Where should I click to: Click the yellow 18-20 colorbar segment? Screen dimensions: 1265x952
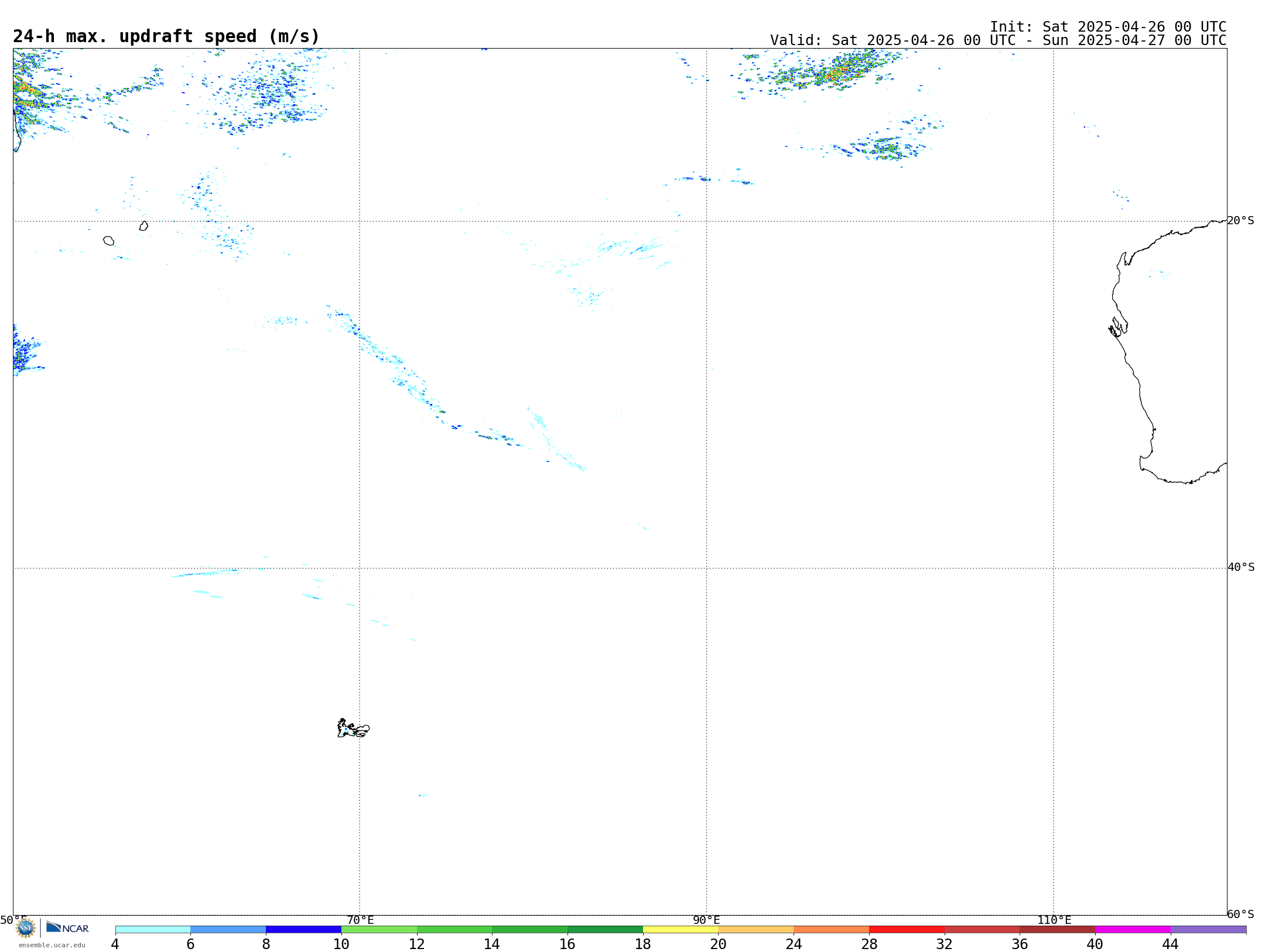click(x=681, y=929)
